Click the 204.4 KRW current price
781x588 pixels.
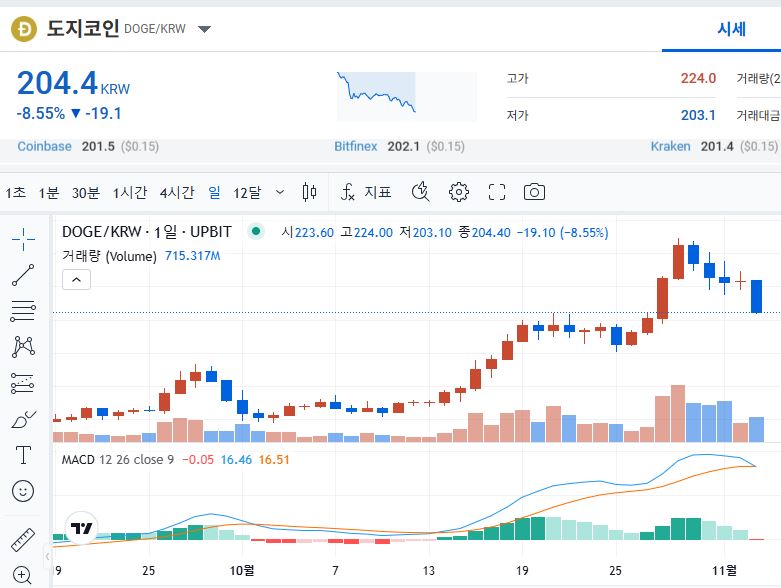click(x=73, y=83)
